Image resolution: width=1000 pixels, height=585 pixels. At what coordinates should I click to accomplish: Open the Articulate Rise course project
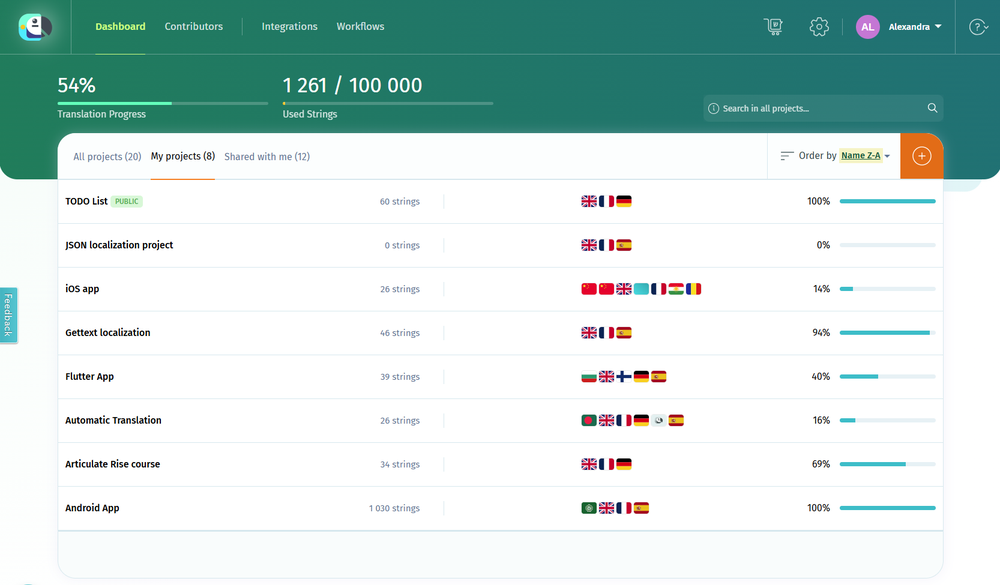click(112, 464)
